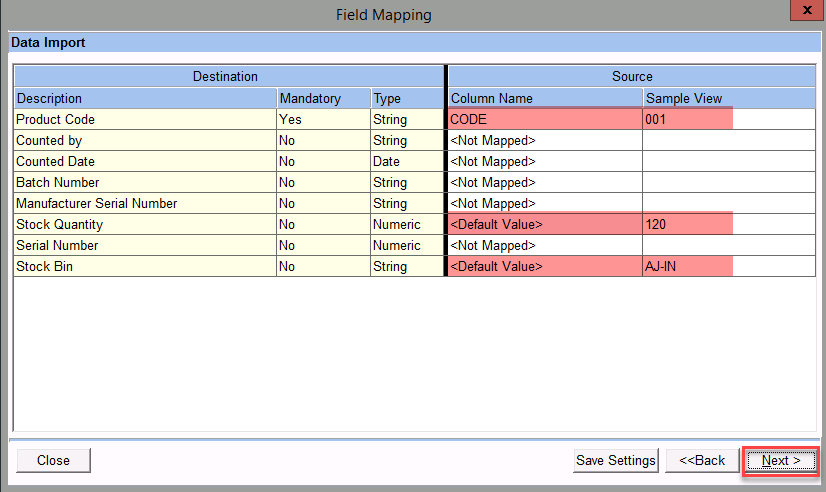Open Stock Bin Default Value cell
Viewport: 826px width, 492px height.
(x=545, y=267)
